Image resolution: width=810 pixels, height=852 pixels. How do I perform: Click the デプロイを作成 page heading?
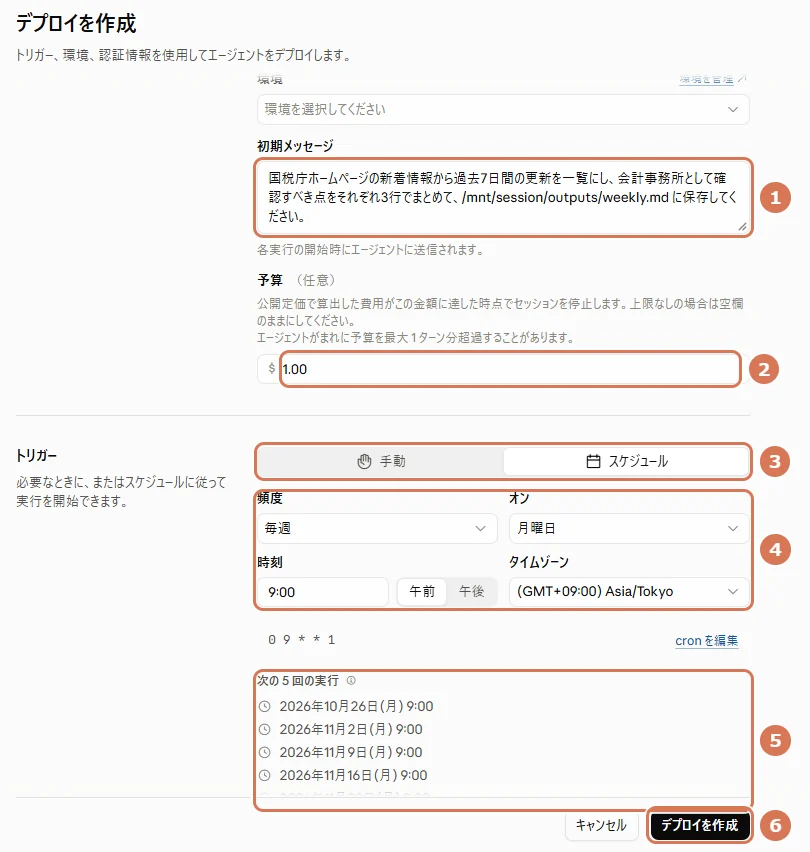click(76, 23)
